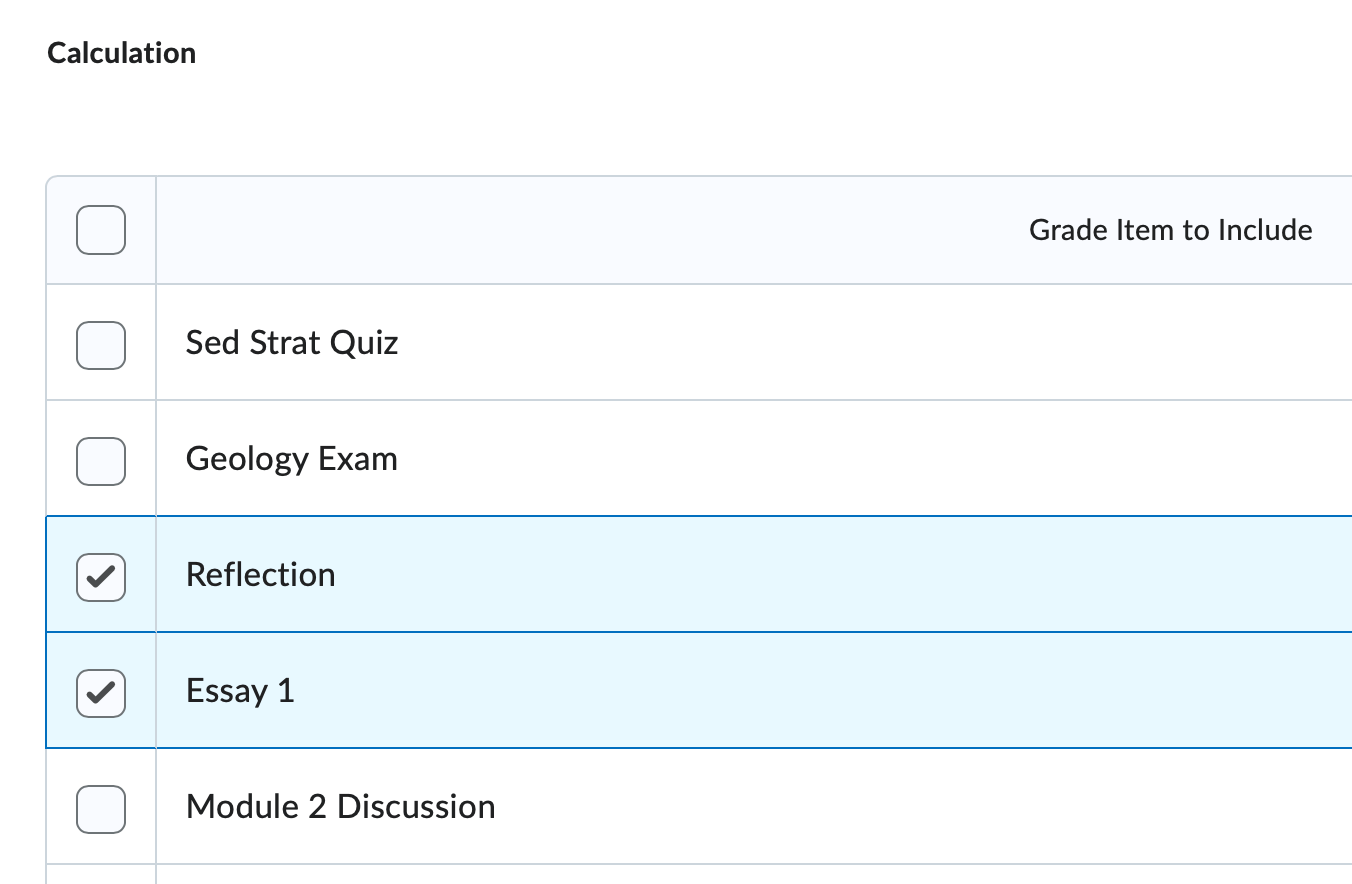Click the Reflection item name
The width and height of the screenshot is (1352, 884).
(260, 575)
